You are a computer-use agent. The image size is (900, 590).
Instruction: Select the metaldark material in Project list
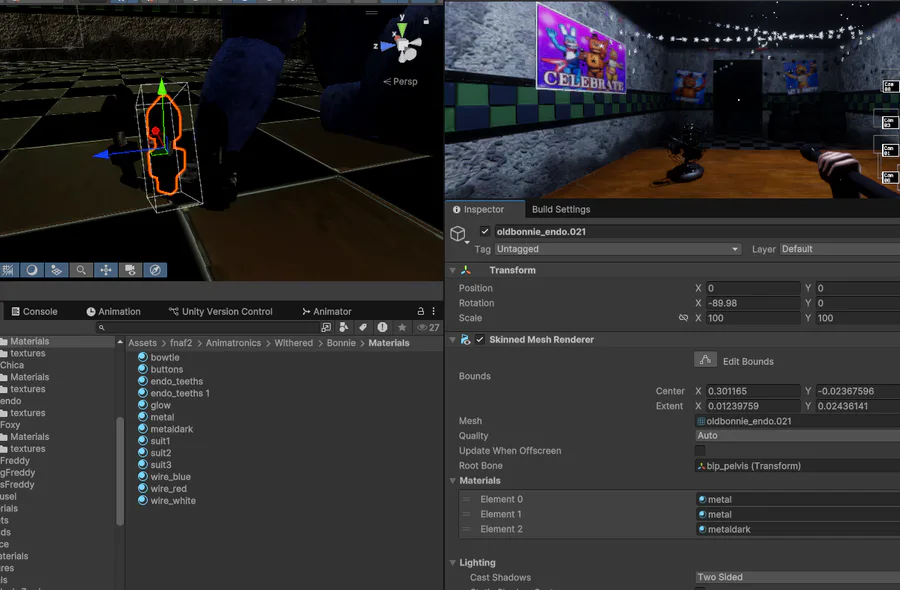click(x=165, y=429)
